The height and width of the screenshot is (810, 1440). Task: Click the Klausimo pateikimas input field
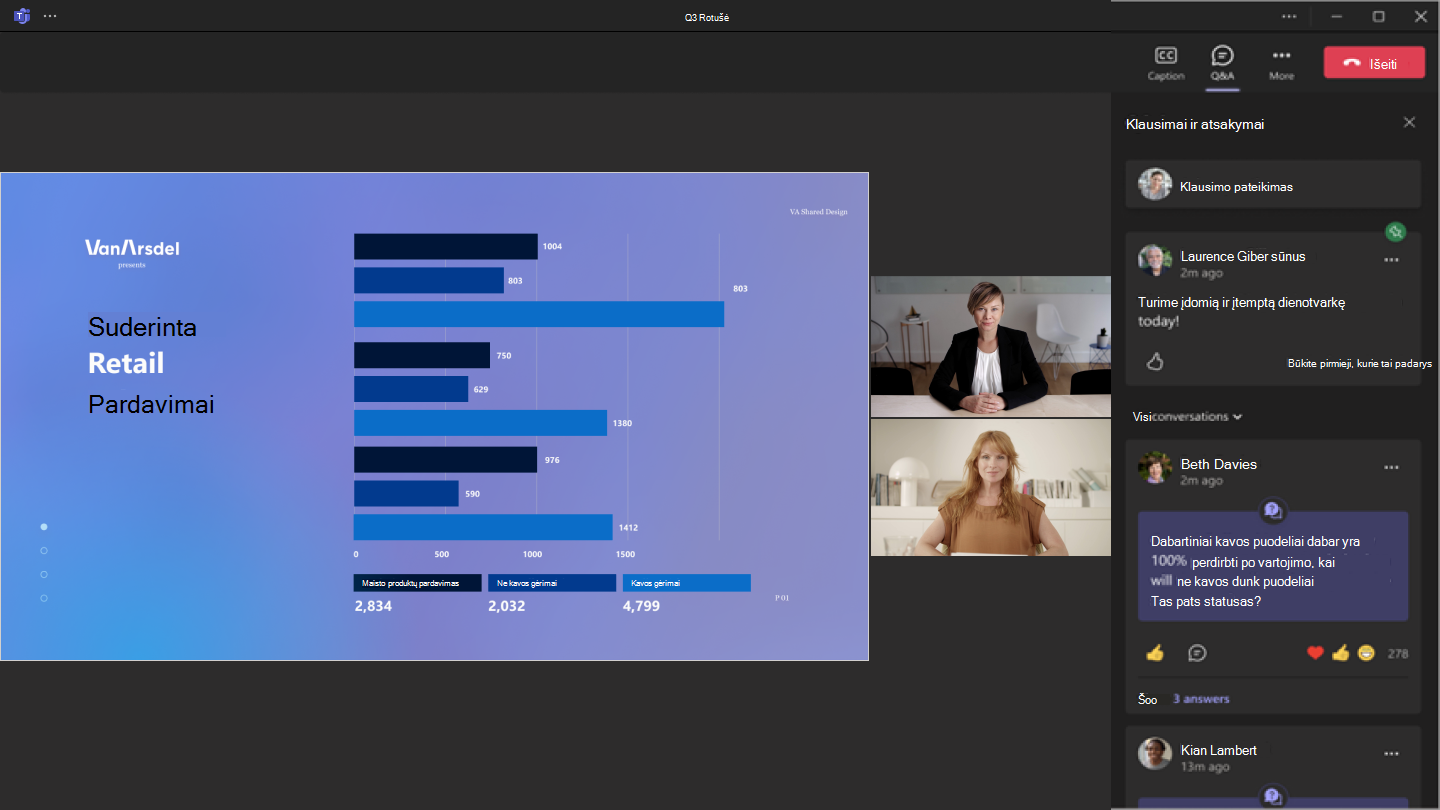[1273, 185]
